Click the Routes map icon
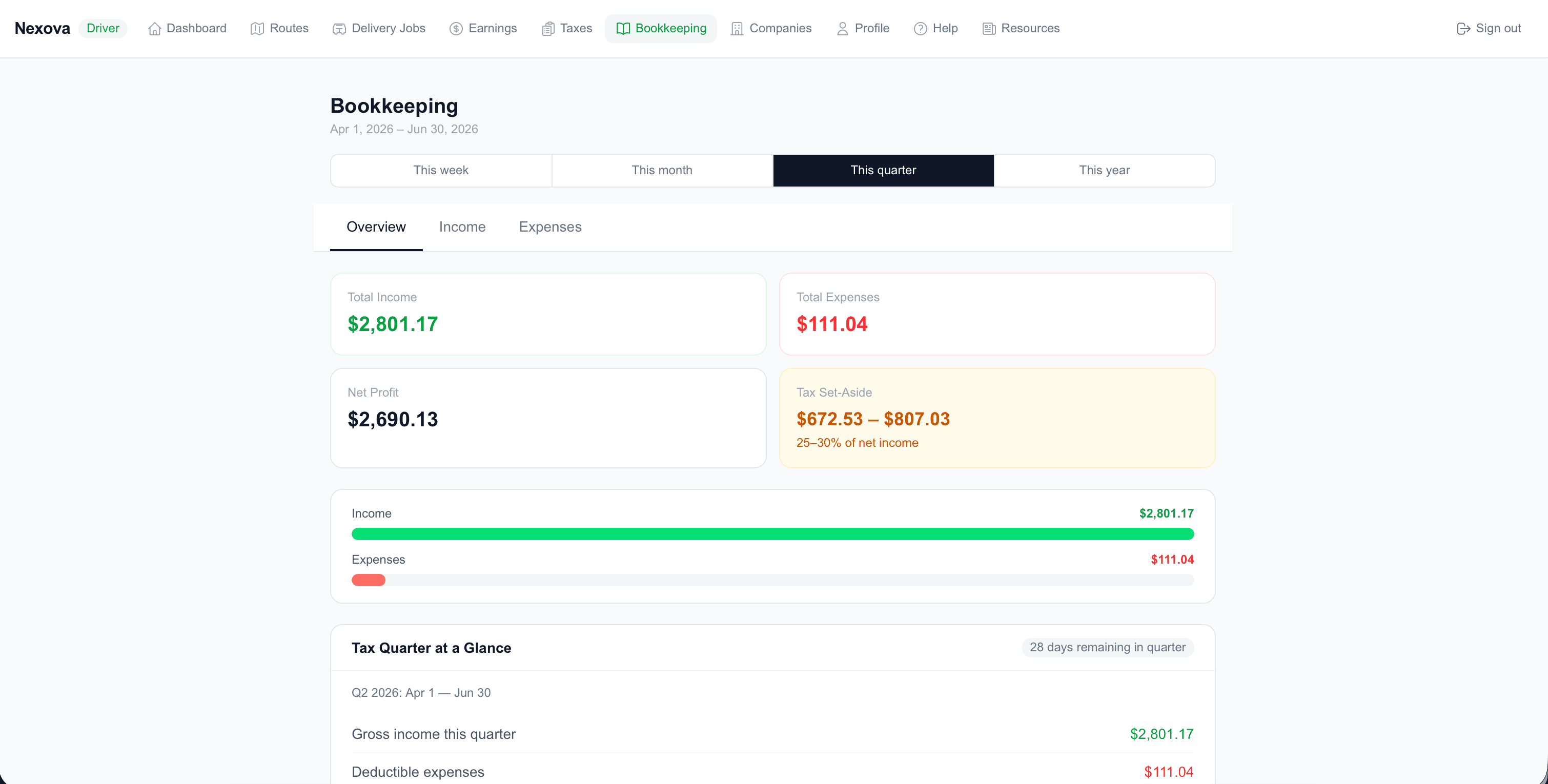1548x784 pixels. pyautogui.click(x=257, y=28)
